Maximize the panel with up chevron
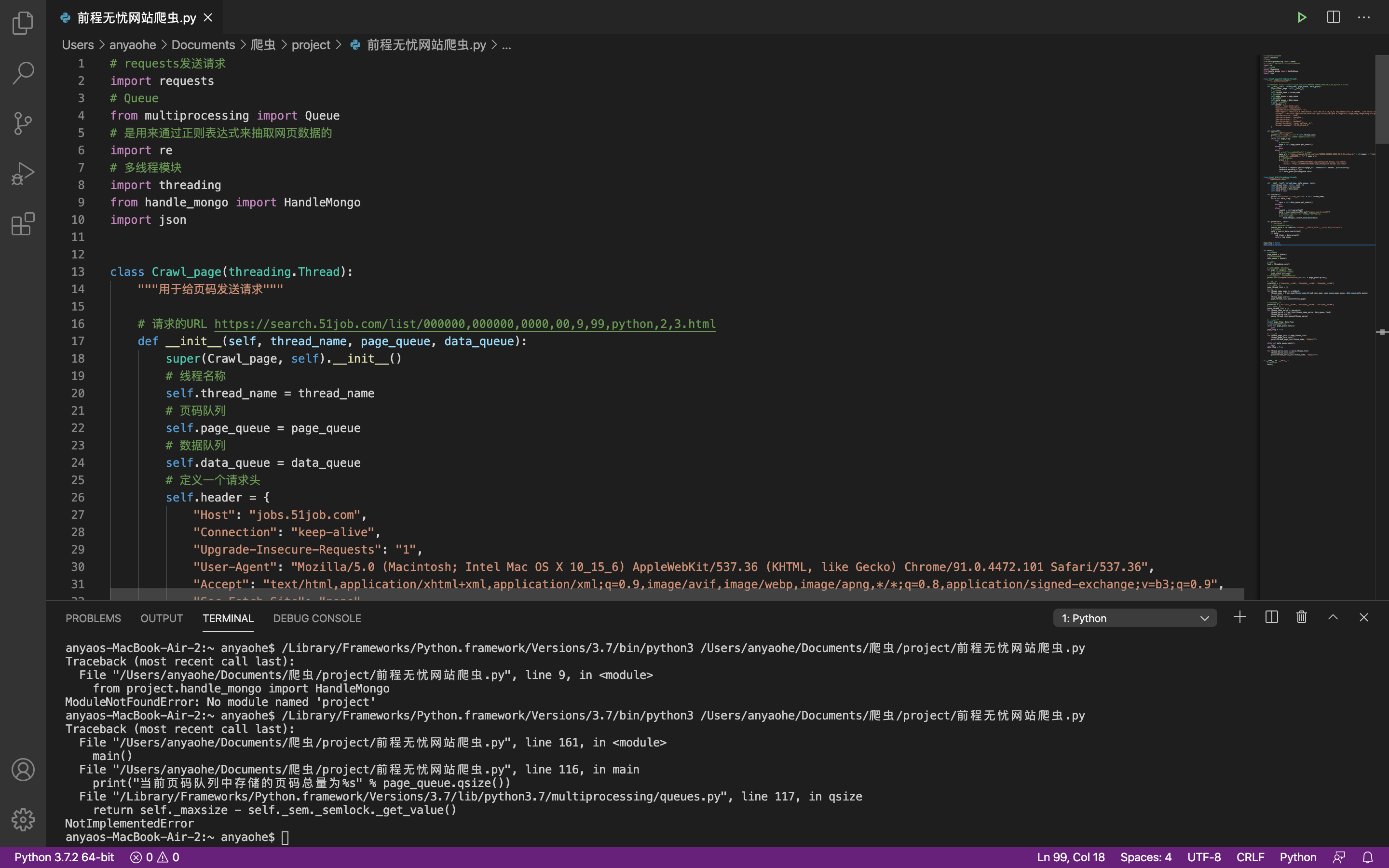Viewport: 1389px width, 868px height. (x=1333, y=617)
